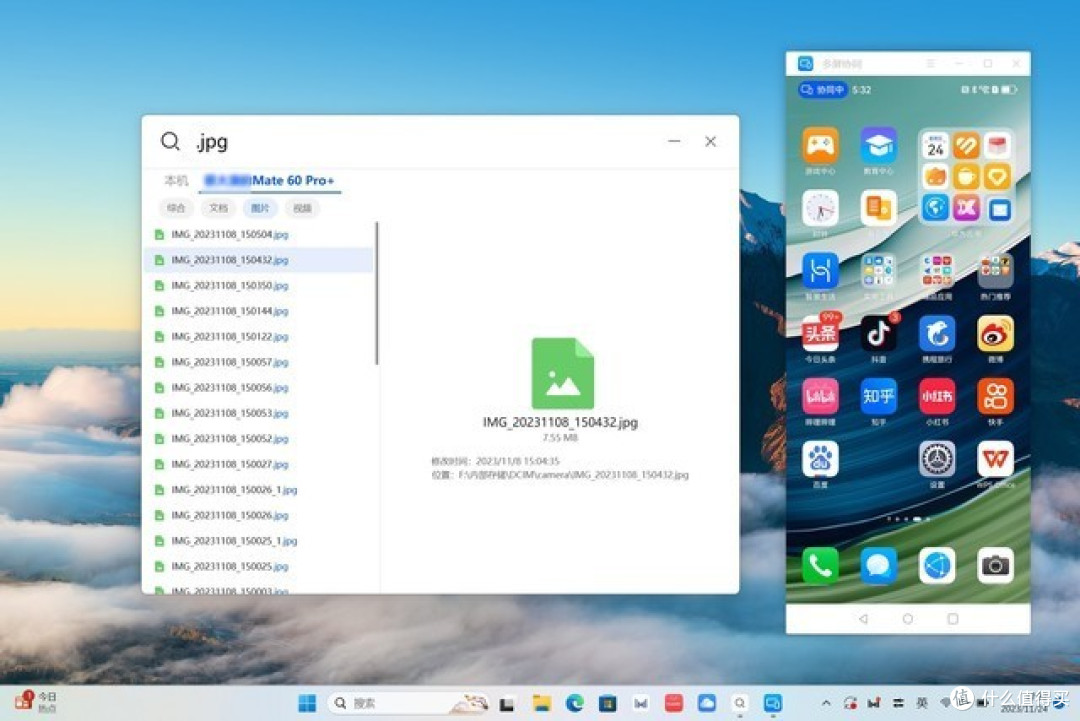Open the Zhihu app on phone

tap(878, 397)
